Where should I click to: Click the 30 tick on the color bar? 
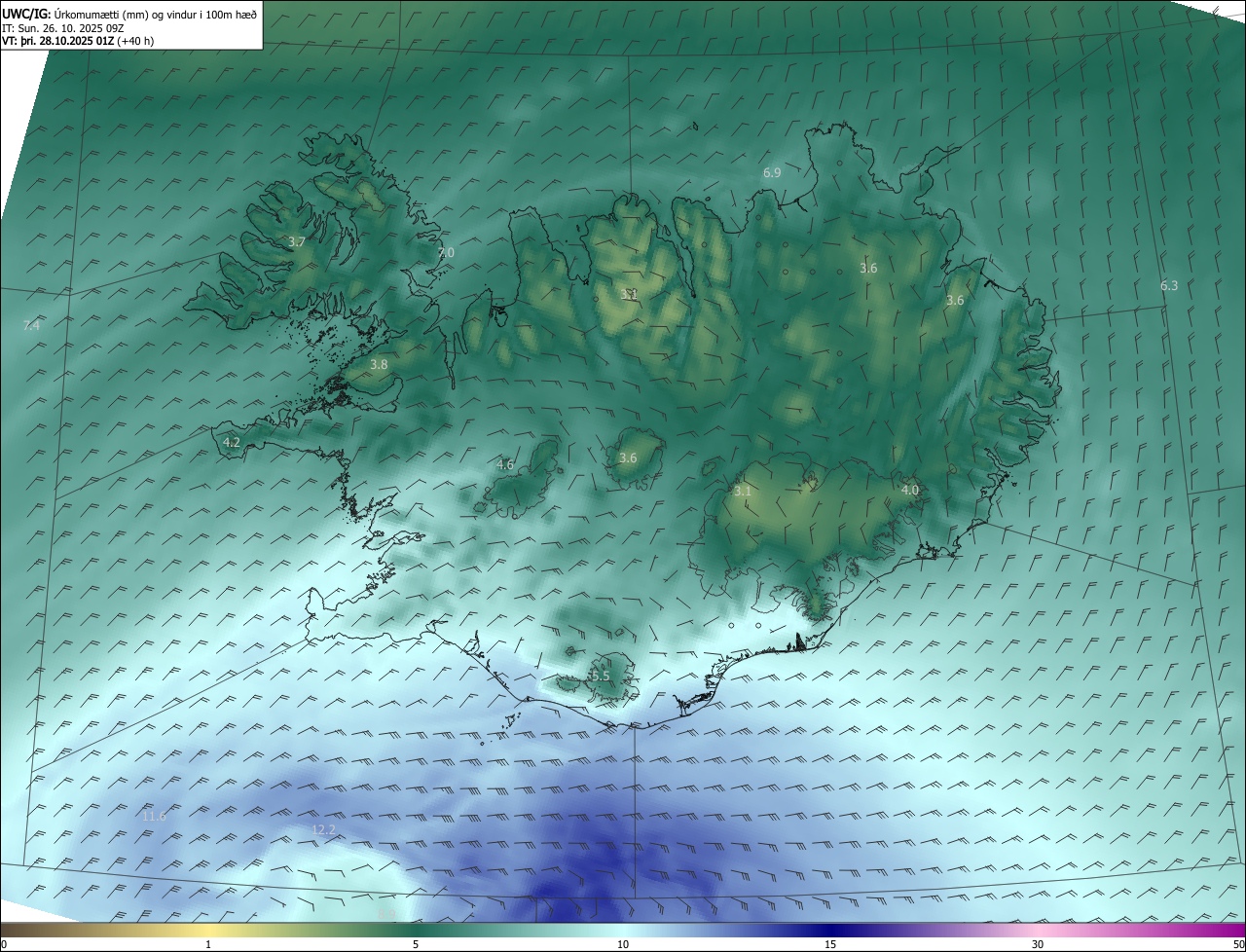point(1038,944)
